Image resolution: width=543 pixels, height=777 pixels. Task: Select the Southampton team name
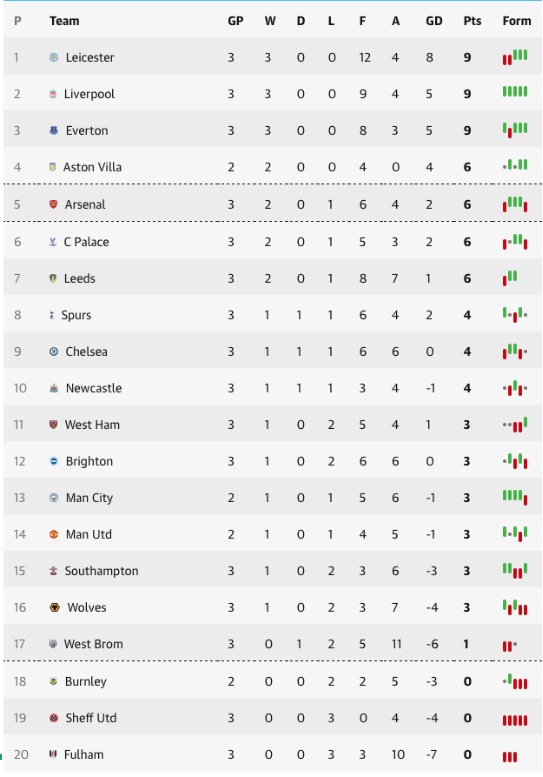pyautogui.click(x=102, y=571)
